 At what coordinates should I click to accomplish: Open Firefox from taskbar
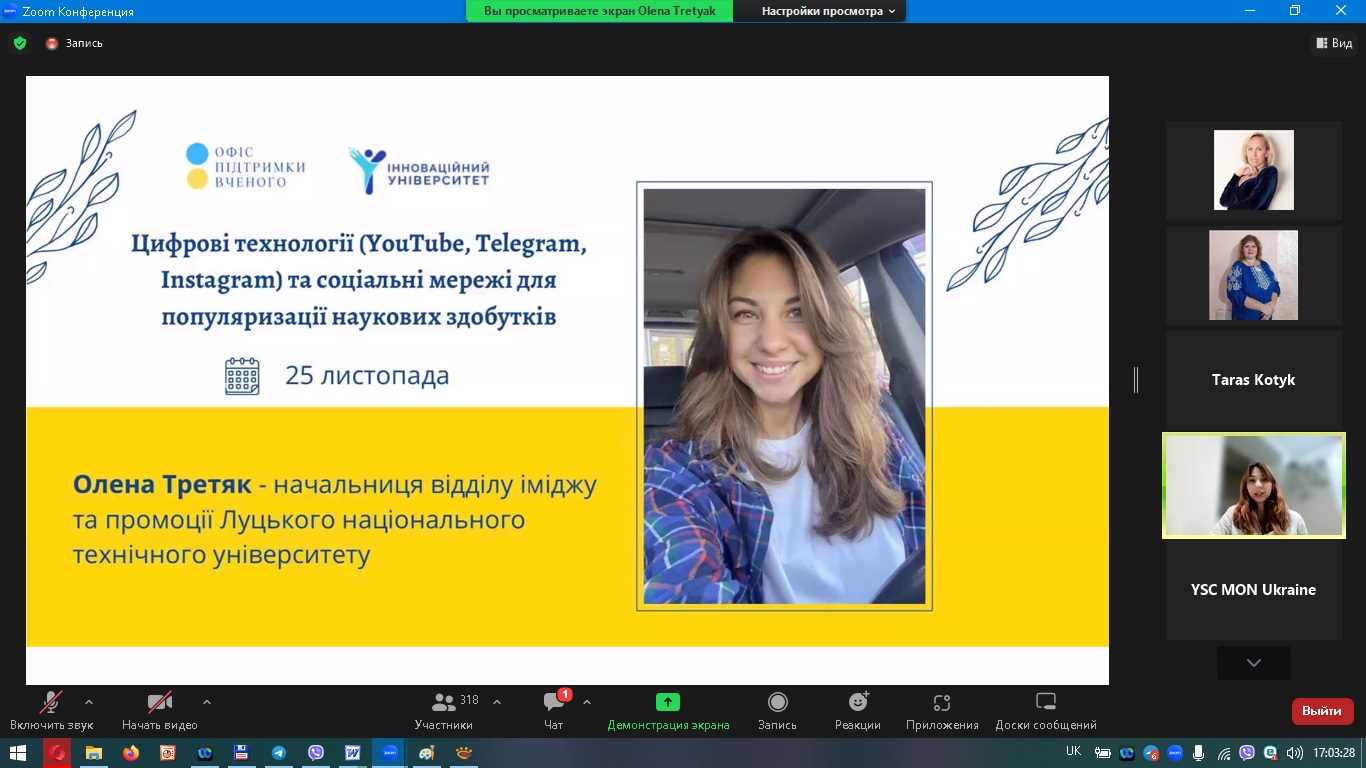pos(131,753)
